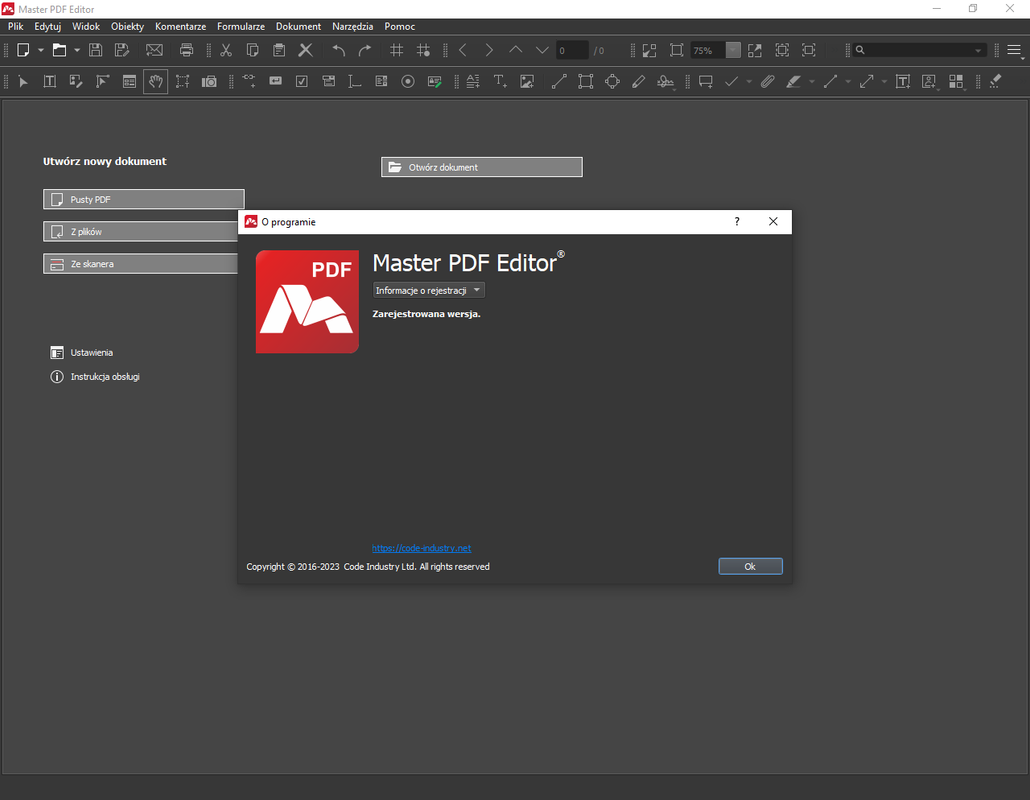Viewport: 1030px width, 800px height.
Task: Select the Pencil drawing tool
Action: (x=638, y=81)
